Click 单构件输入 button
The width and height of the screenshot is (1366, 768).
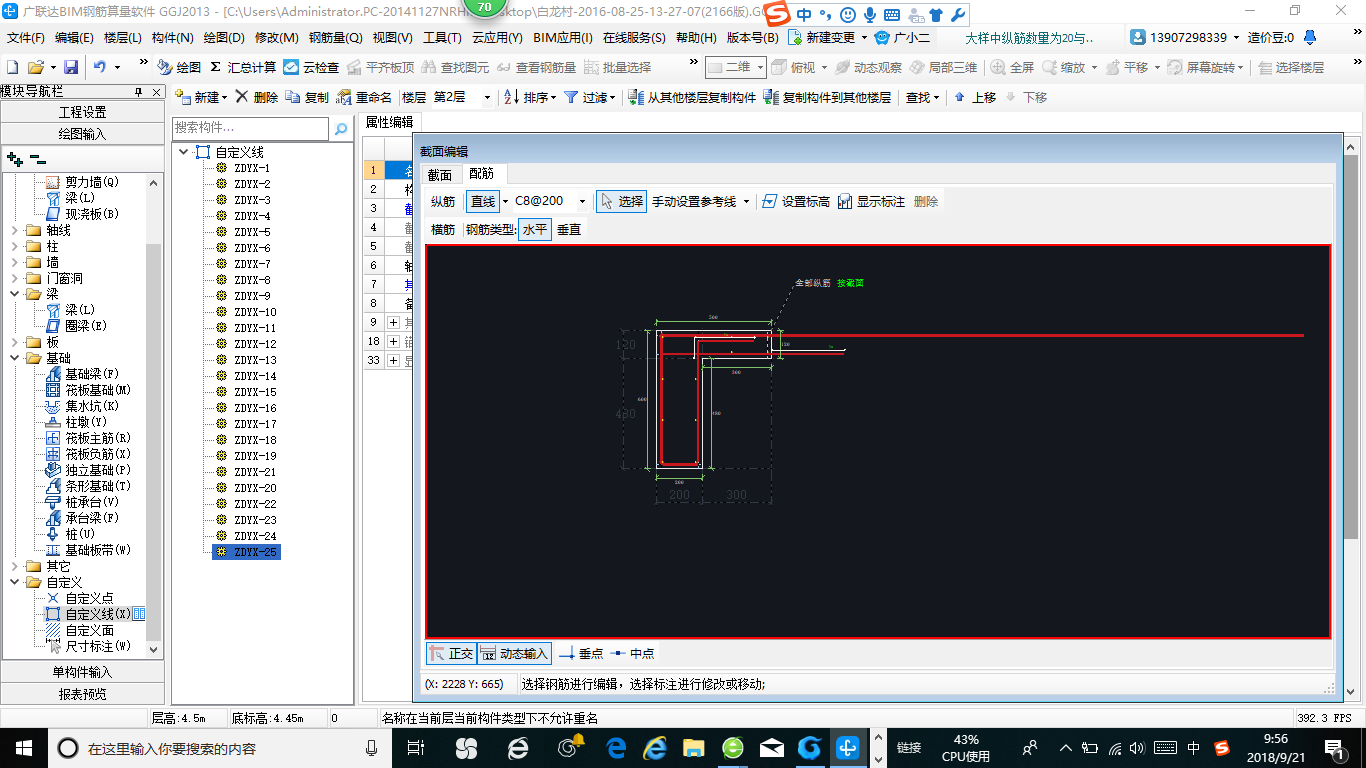(82, 672)
